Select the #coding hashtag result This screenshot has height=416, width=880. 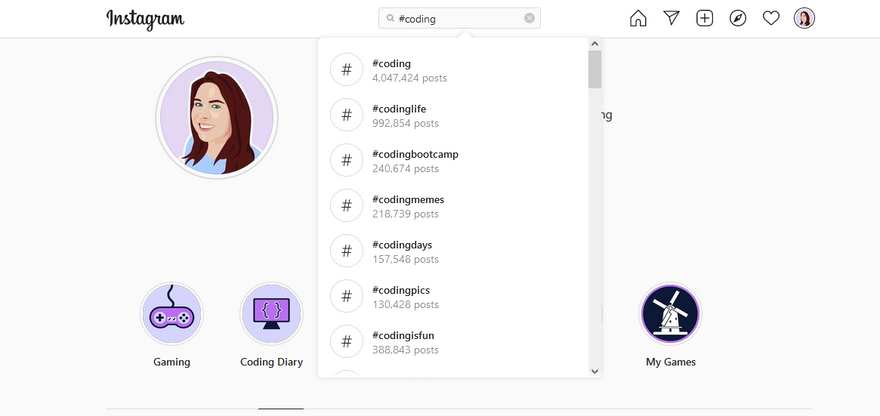tap(410, 70)
